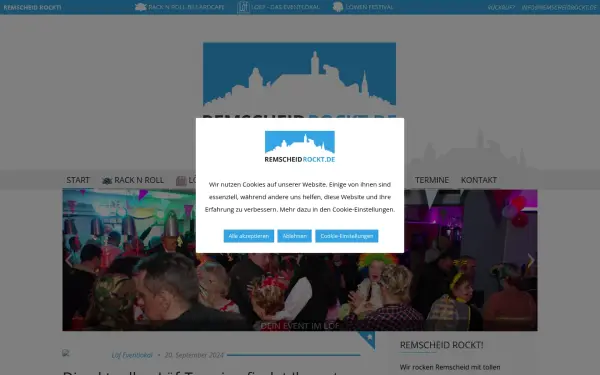Image resolution: width=600 pixels, height=375 pixels.
Task: Open the RACK N ROLL menu item
Action: pyautogui.click(x=139, y=180)
